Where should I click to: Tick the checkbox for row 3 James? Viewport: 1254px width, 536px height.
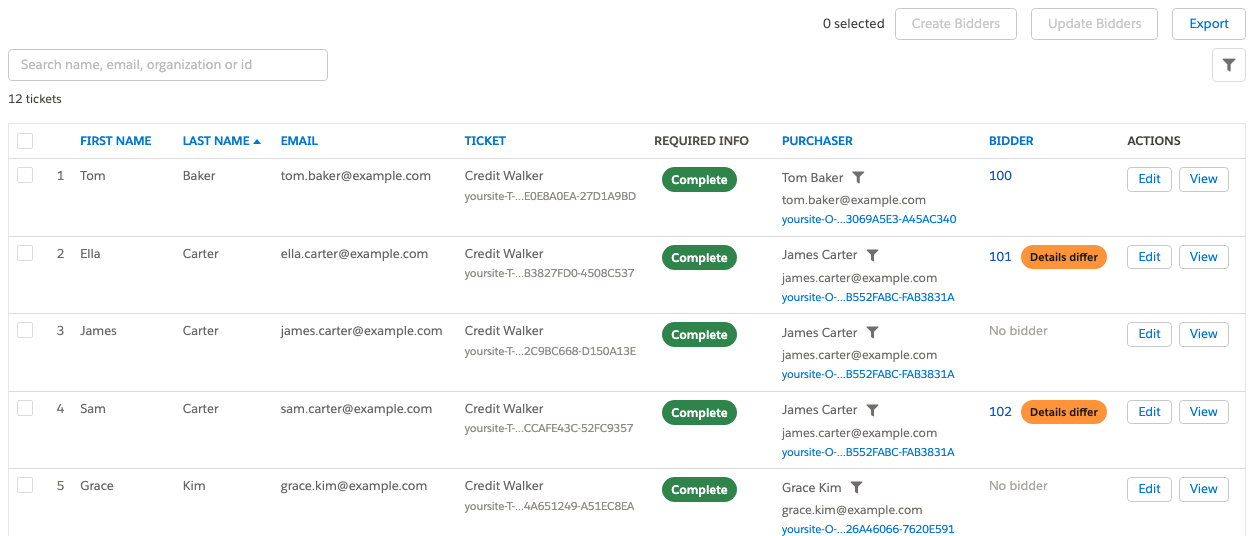25,330
